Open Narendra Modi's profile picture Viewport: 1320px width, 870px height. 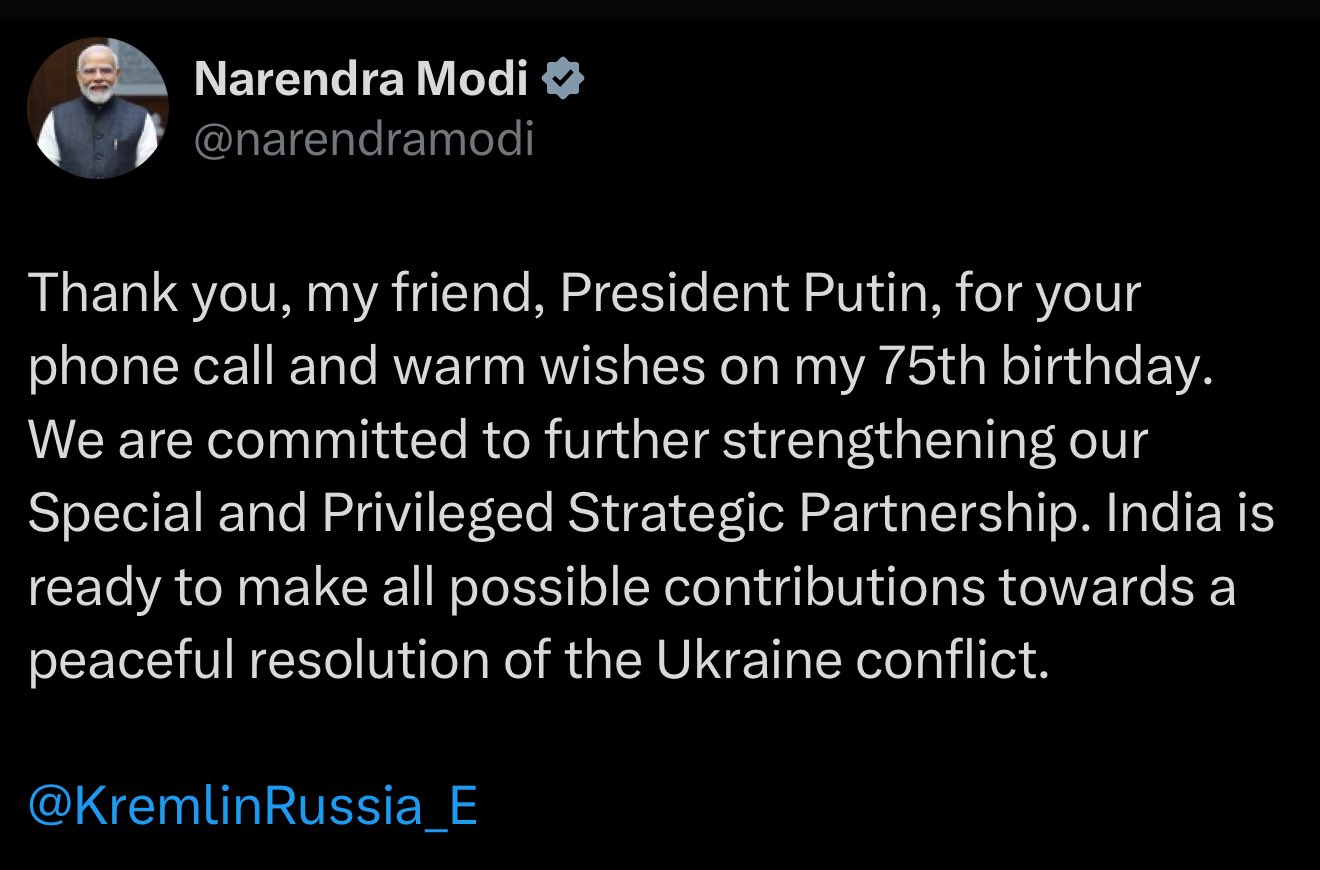tap(98, 108)
